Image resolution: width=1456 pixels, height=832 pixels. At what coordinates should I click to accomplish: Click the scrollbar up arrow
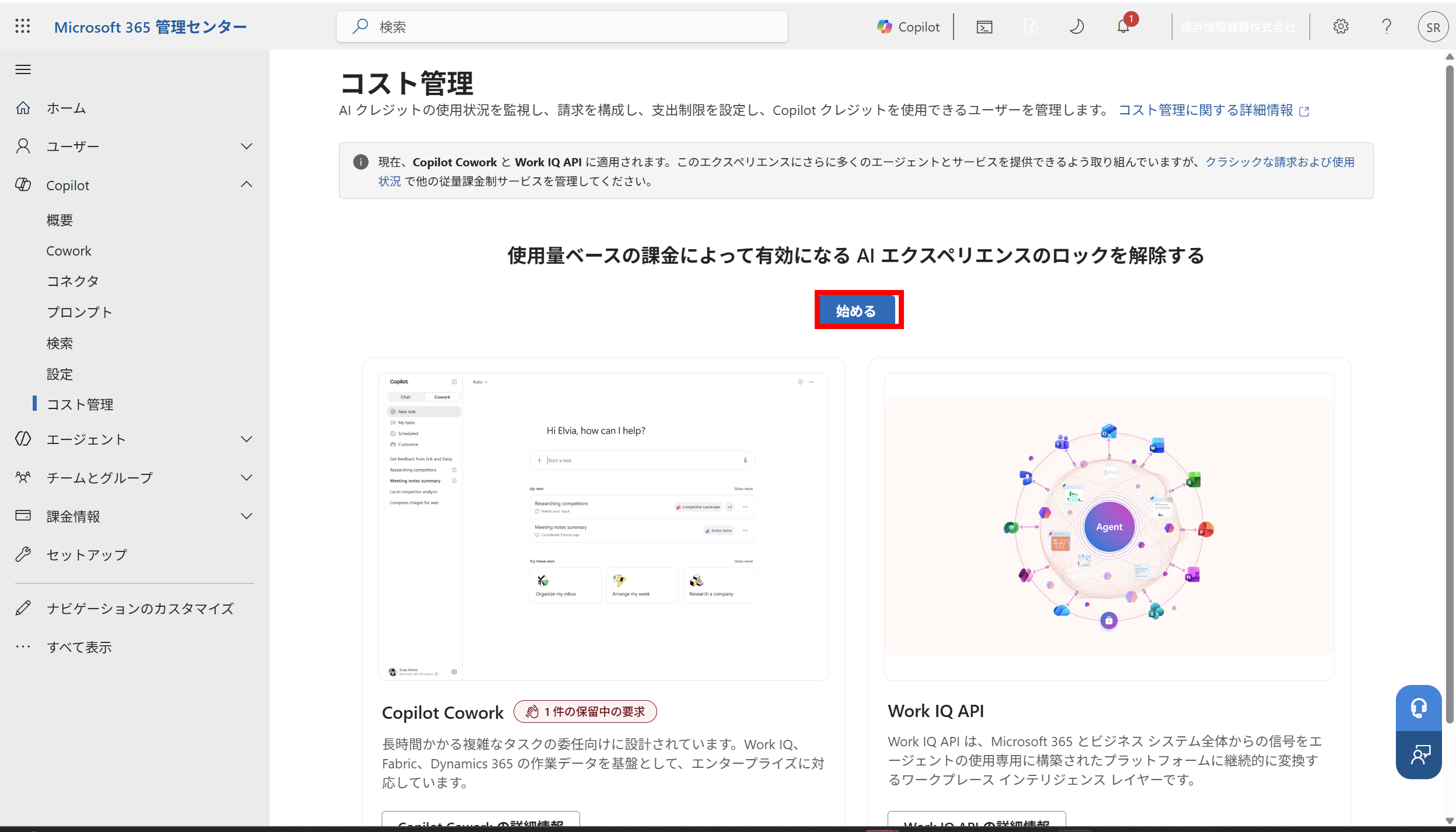1449,57
